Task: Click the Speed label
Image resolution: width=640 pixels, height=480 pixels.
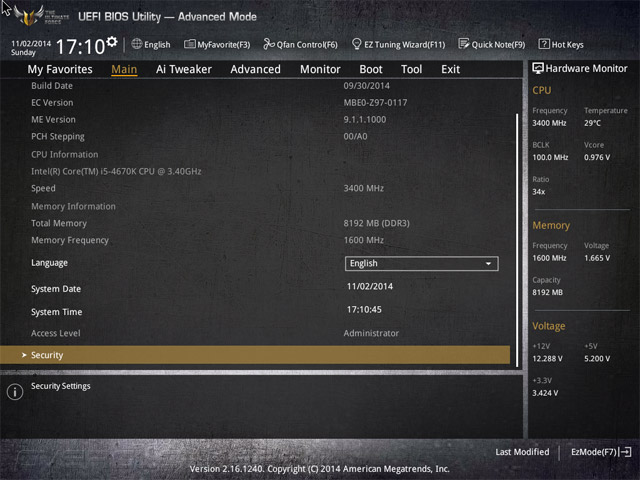Action: [x=43, y=189]
